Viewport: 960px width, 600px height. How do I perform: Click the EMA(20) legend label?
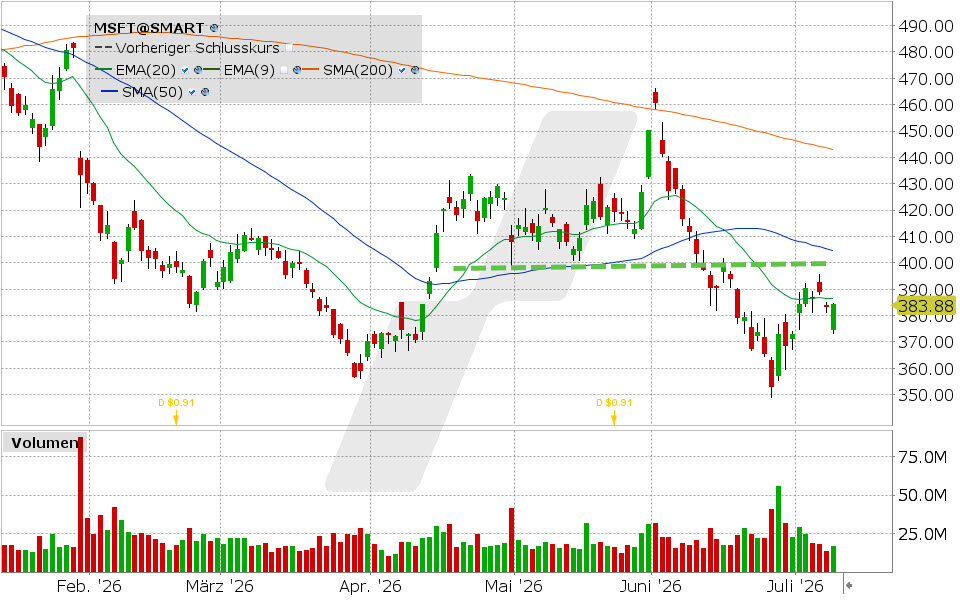tap(146, 70)
